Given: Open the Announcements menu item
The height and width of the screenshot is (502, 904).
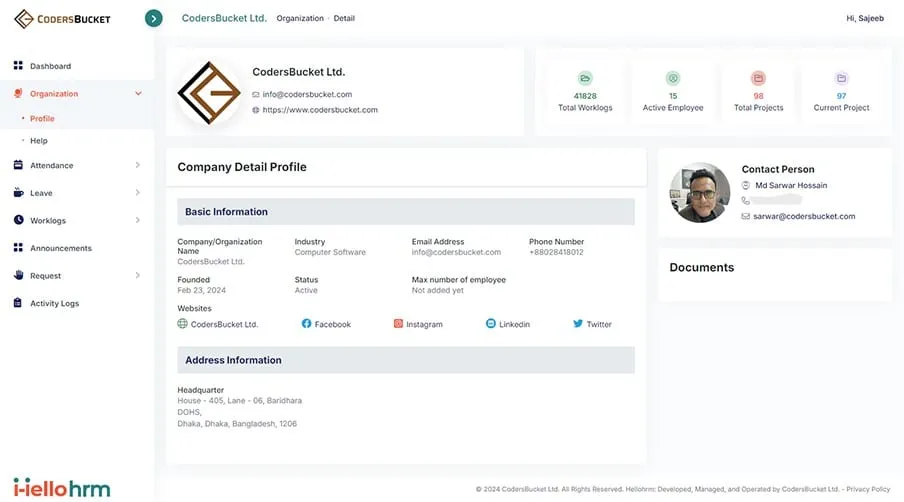Looking at the screenshot, I should pos(60,248).
